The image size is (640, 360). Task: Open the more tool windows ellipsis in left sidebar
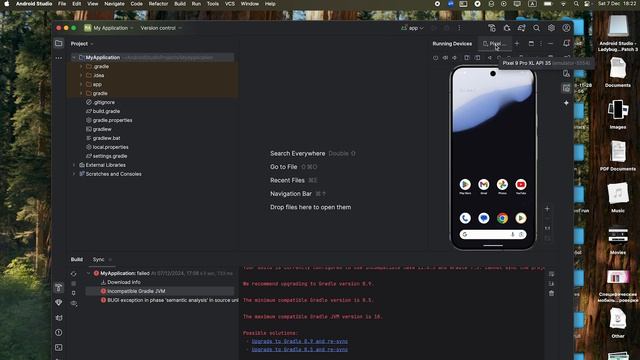[x=59, y=58]
